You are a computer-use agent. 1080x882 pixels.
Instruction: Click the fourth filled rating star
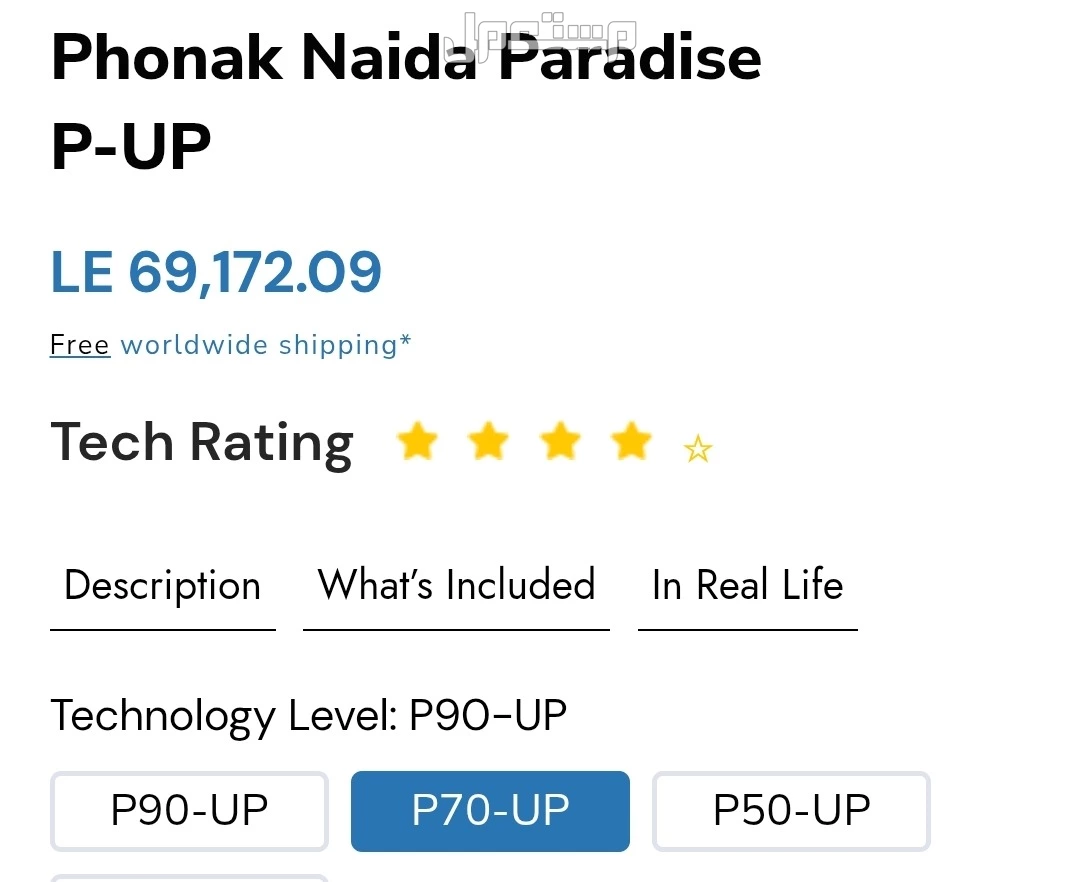631,441
